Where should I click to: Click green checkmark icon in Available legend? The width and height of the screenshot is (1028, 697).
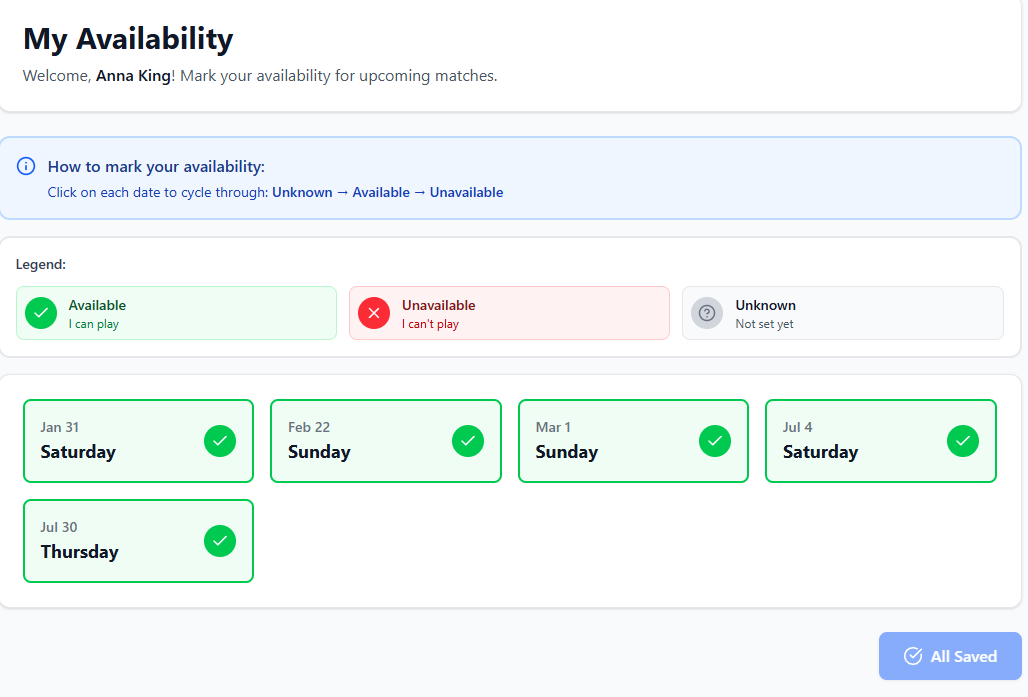(x=41, y=313)
